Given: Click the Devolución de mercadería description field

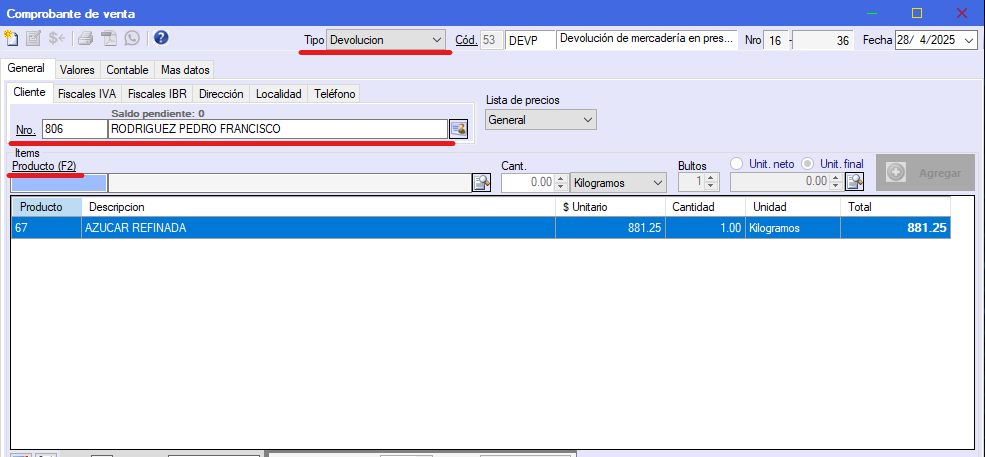Looking at the screenshot, I should point(647,40).
